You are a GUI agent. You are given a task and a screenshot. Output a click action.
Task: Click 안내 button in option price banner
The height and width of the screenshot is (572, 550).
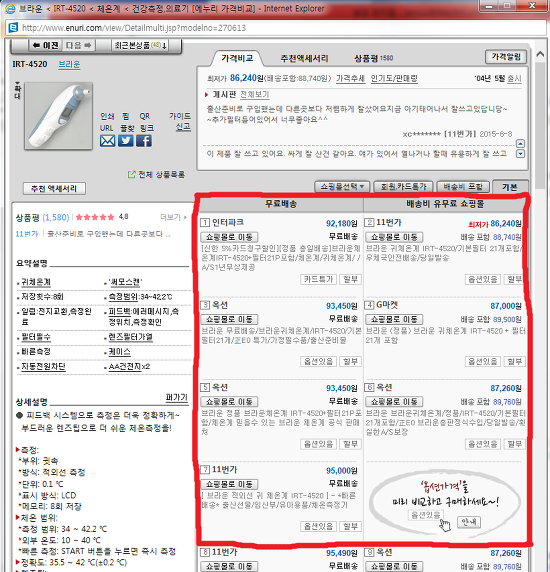469,522
